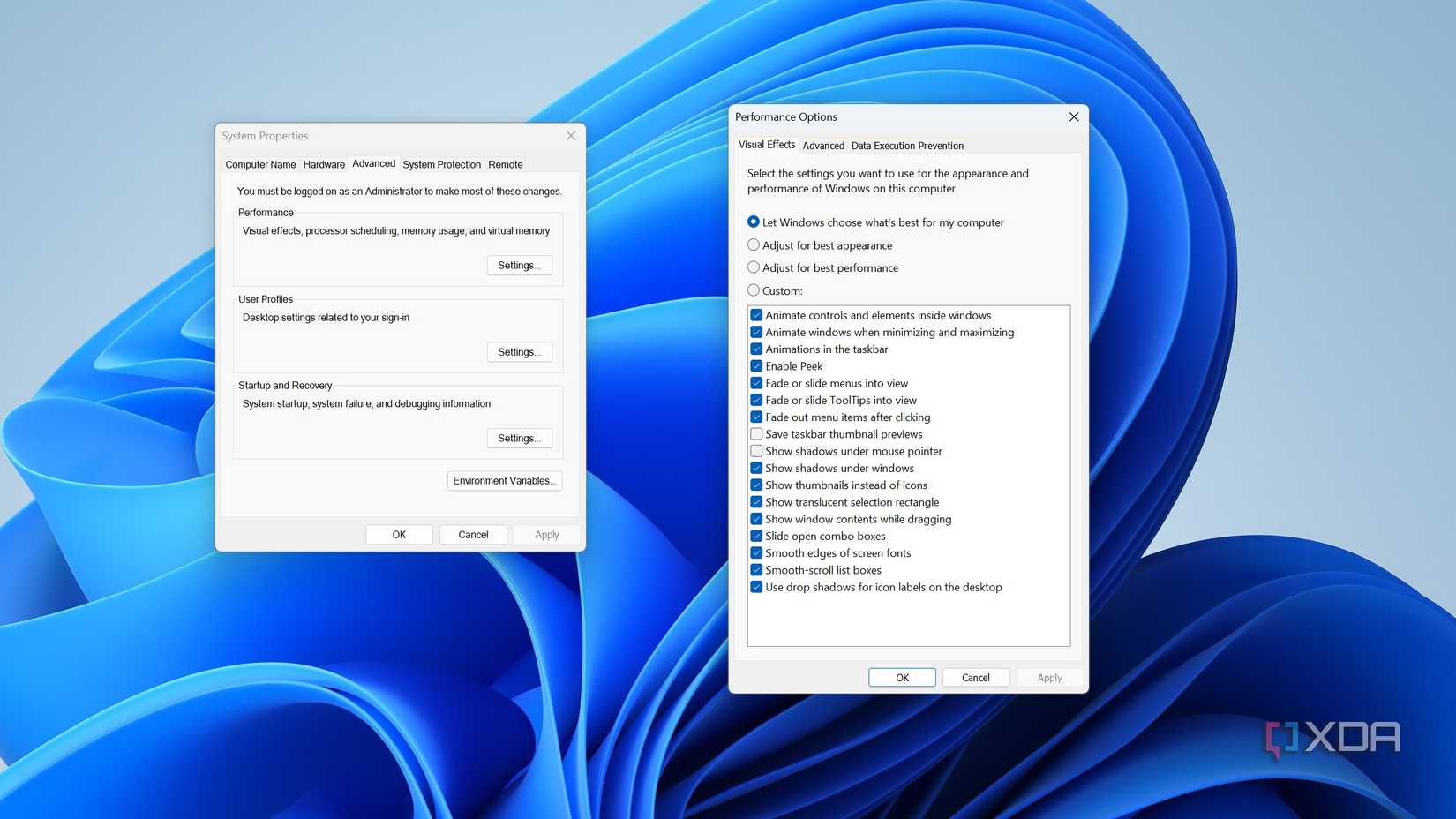Close the Performance Options dialog
1456x819 pixels.
[1074, 116]
